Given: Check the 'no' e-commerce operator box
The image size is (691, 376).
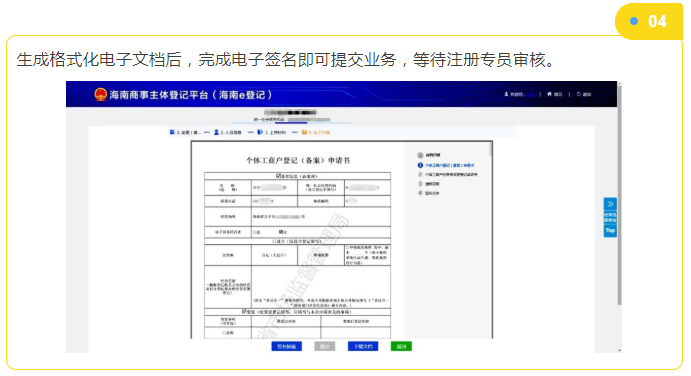Looking at the screenshot, I should coord(281,232).
